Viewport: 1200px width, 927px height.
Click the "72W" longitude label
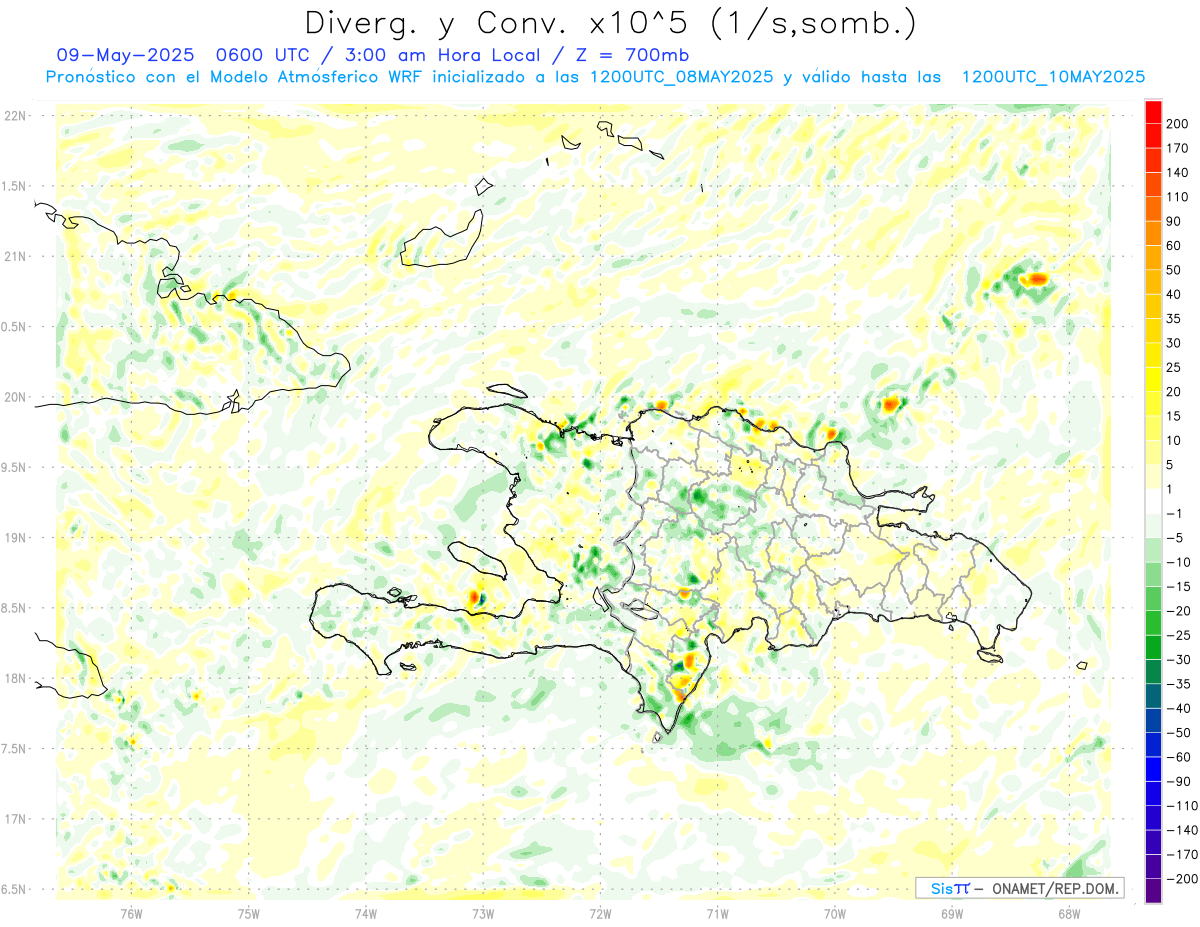[x=600, y=913]
